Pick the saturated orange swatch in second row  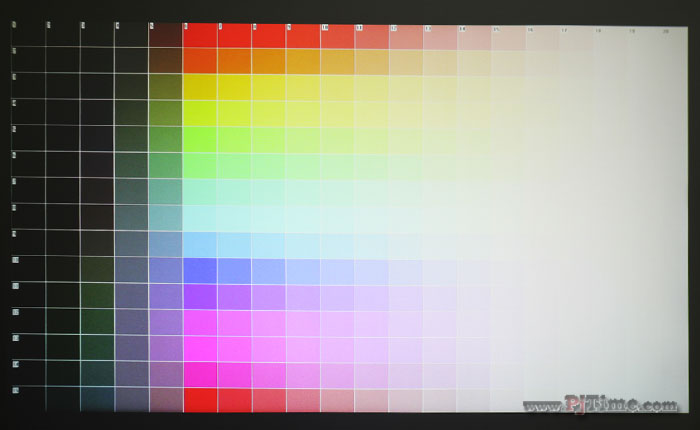[200, 60]
